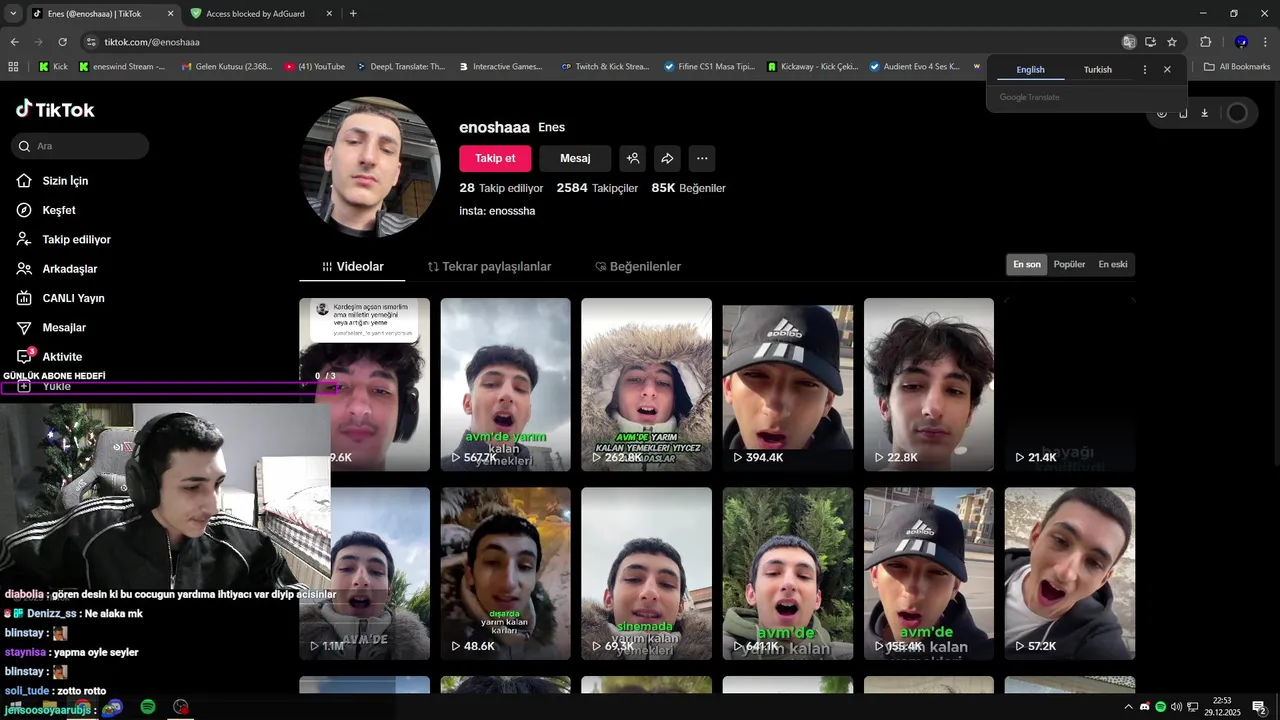This screenshot has width=1280, height=720.
Task: Open the video with 155.4K views
Action: click(929, 573)
